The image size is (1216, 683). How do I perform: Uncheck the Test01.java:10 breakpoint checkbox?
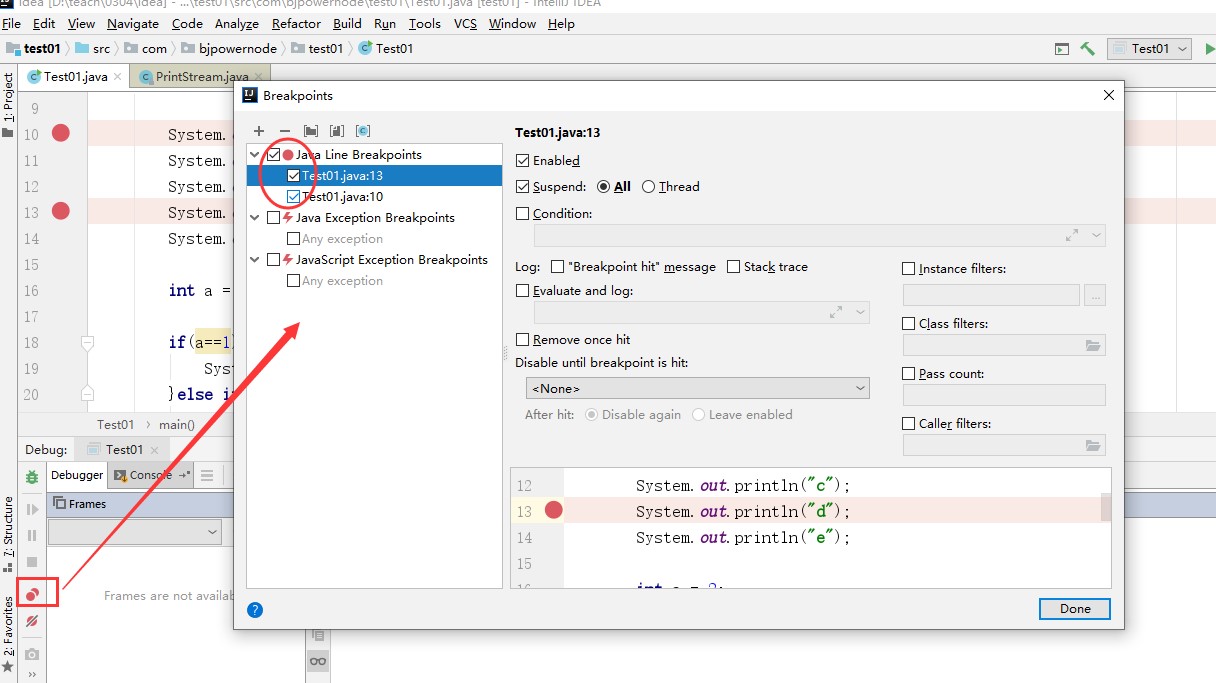click(294, 197)
